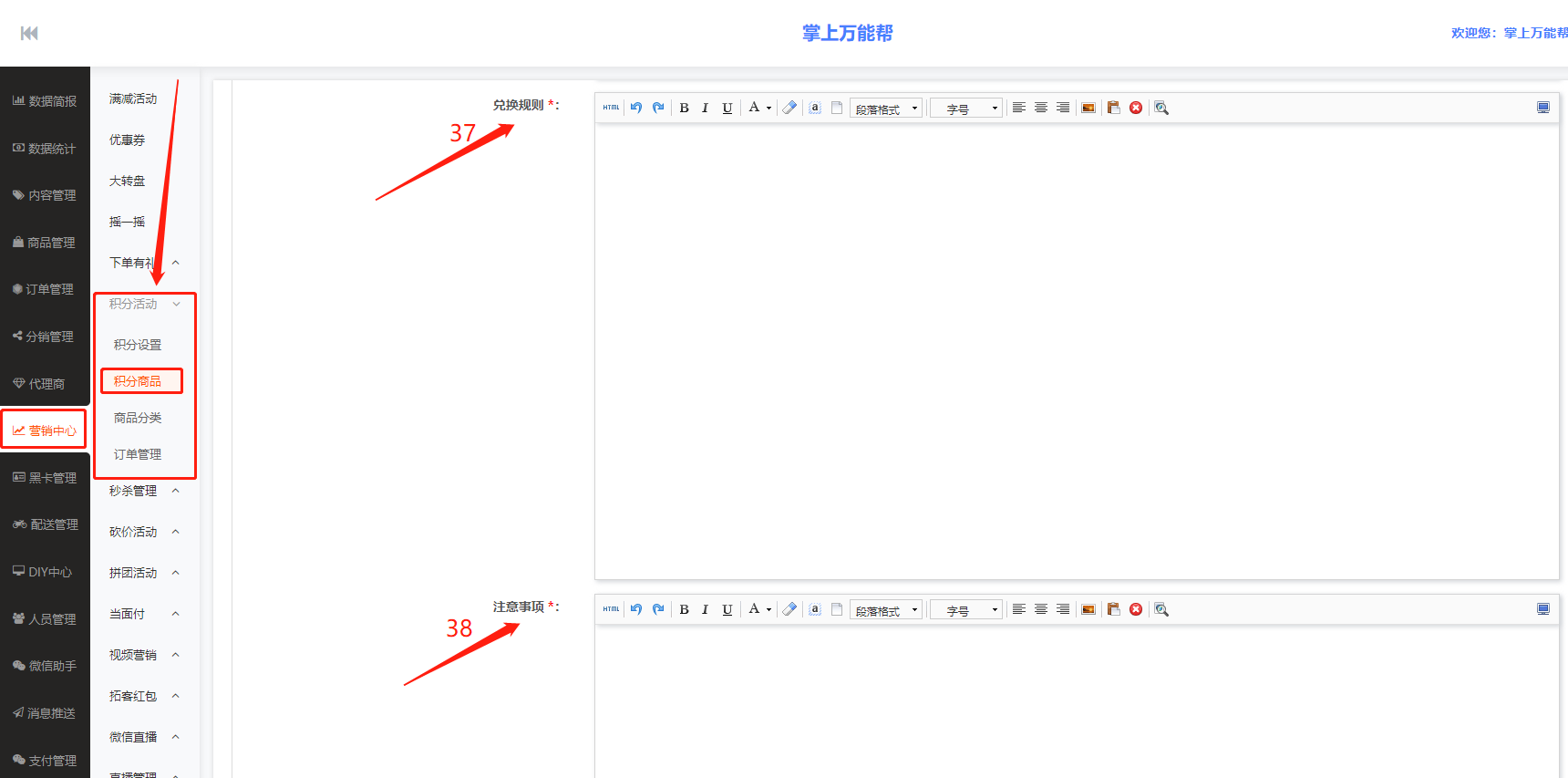1568x778 pixels.
Task: Click the collapse sidebar icon at top left
Action: pos(29,34)
